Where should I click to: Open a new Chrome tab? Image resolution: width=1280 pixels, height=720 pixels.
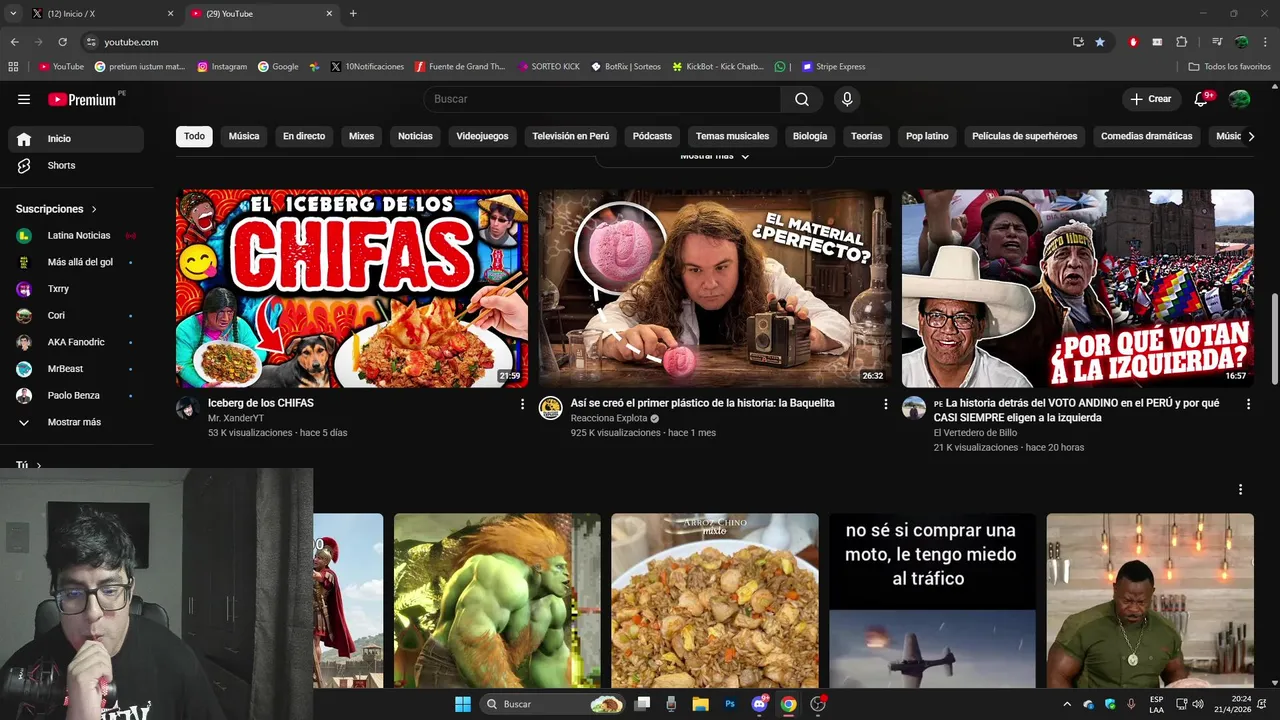[353, 14]
